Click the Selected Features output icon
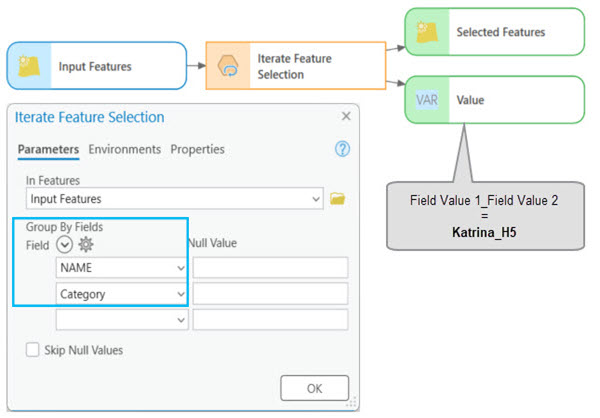The image size is (600, 418). click(x=428, y=32)
